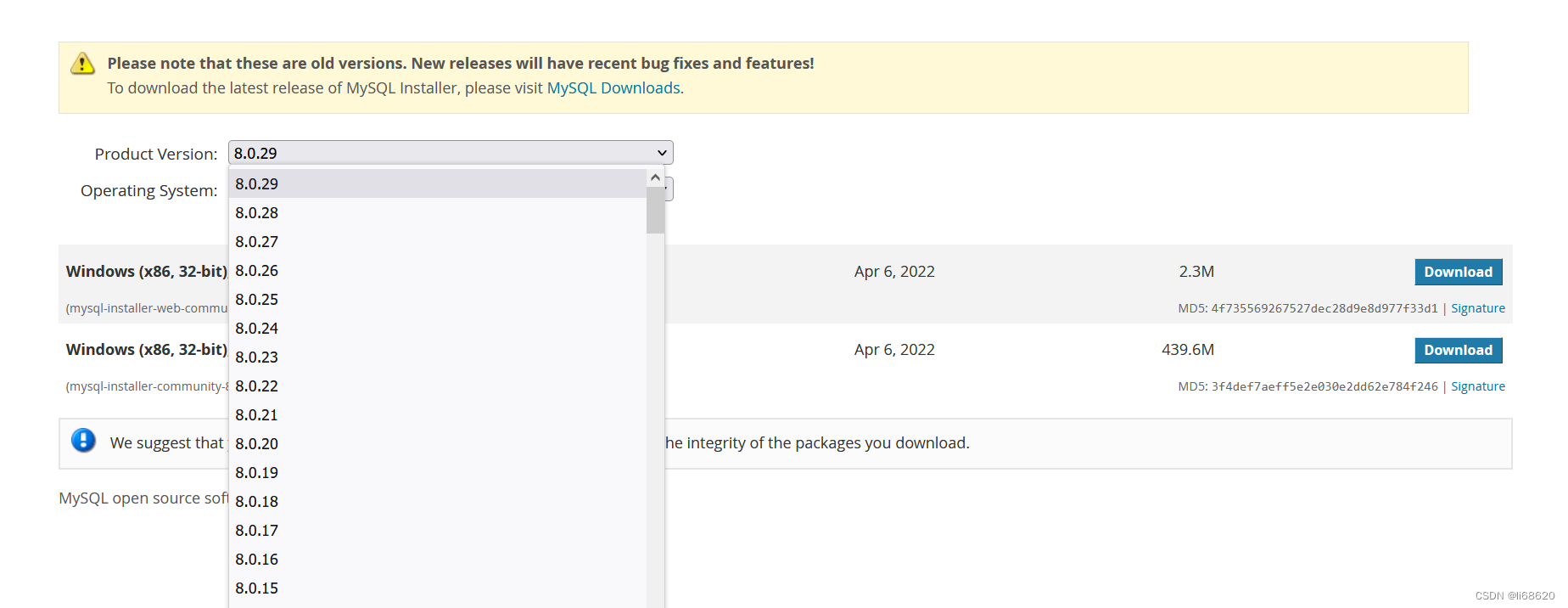Click the Operating System label
Screen dimensions: 1568x608
149,191
